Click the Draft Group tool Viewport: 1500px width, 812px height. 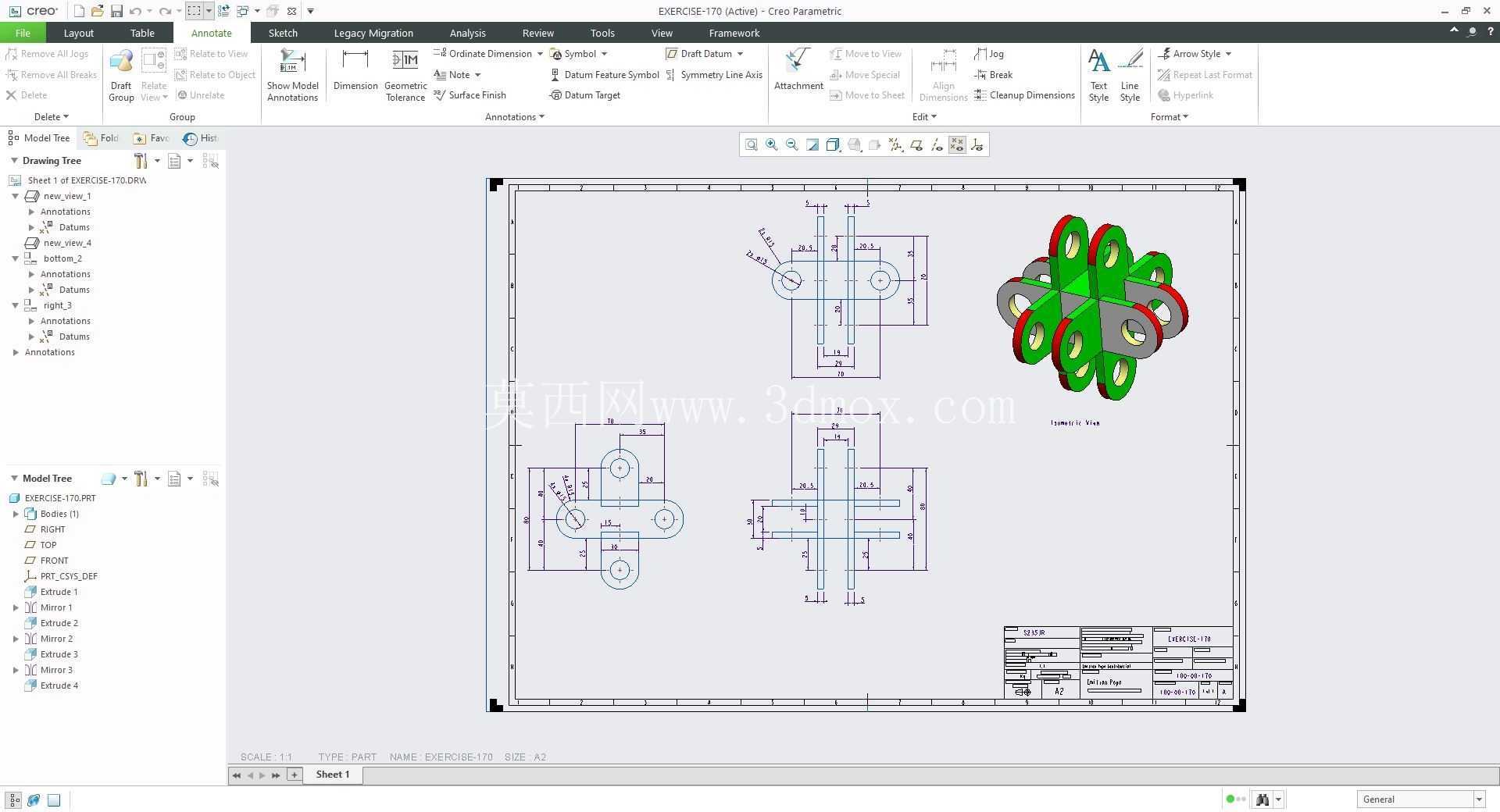pos(121,75)
